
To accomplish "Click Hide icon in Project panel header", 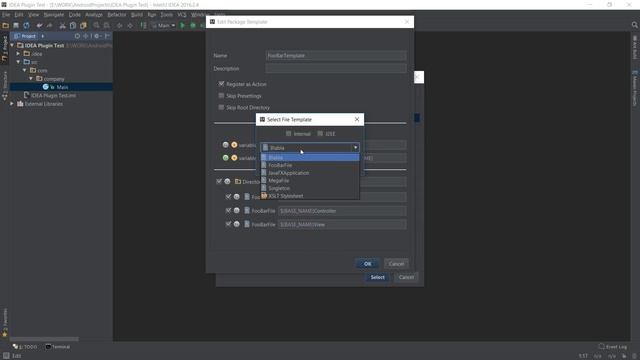I will tap(107, 36).
